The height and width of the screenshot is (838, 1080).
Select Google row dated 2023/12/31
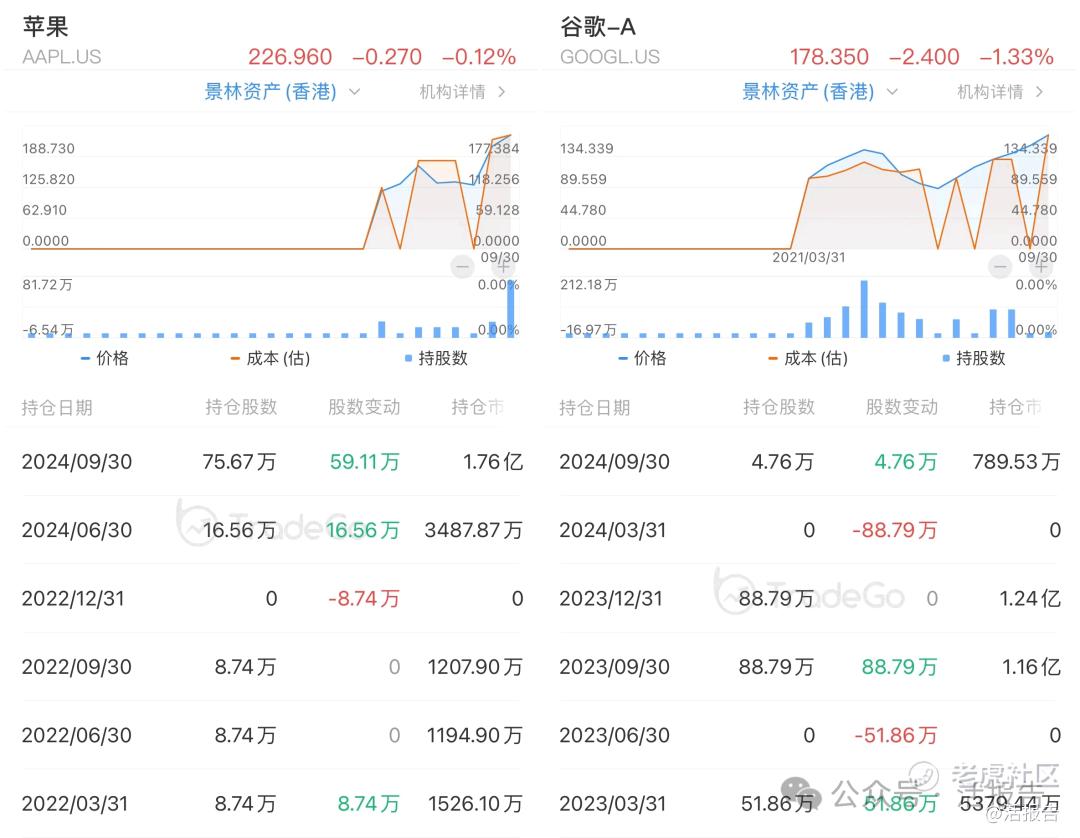(809, 598)
